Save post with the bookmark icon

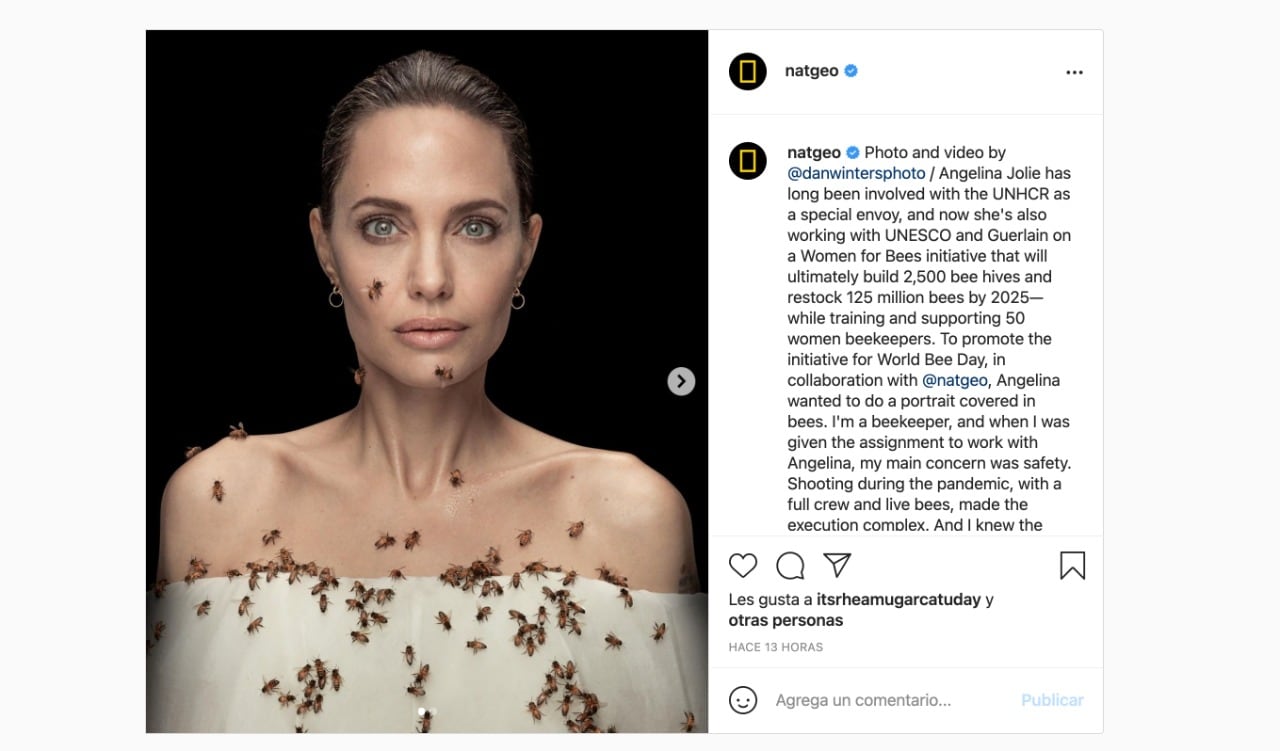[x=1072, y=566]
